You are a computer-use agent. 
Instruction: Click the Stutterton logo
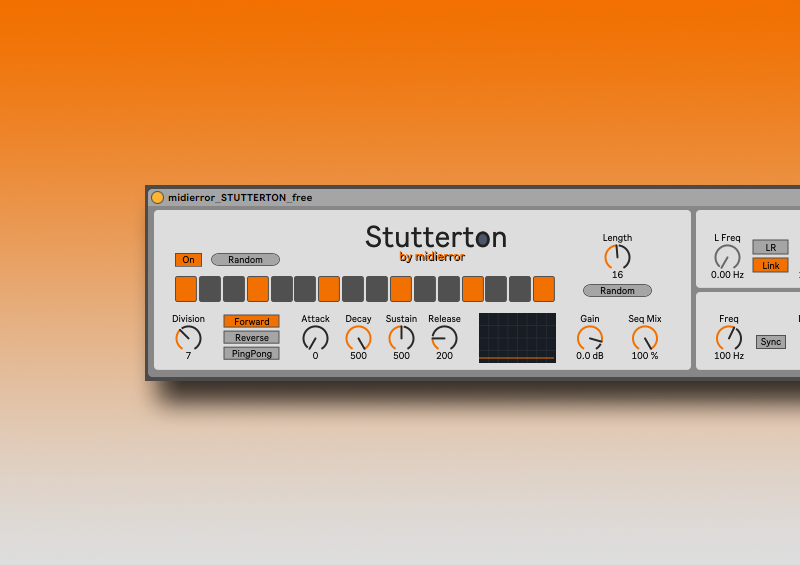click(436, 237)
